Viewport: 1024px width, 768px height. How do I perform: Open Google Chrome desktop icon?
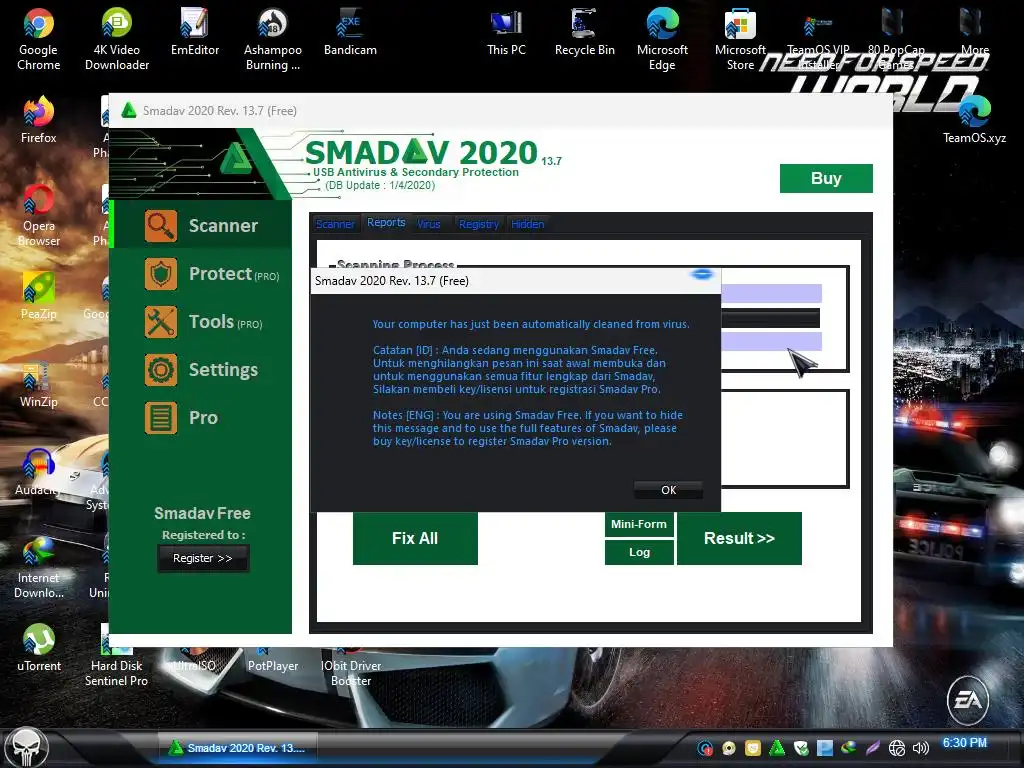39,39
